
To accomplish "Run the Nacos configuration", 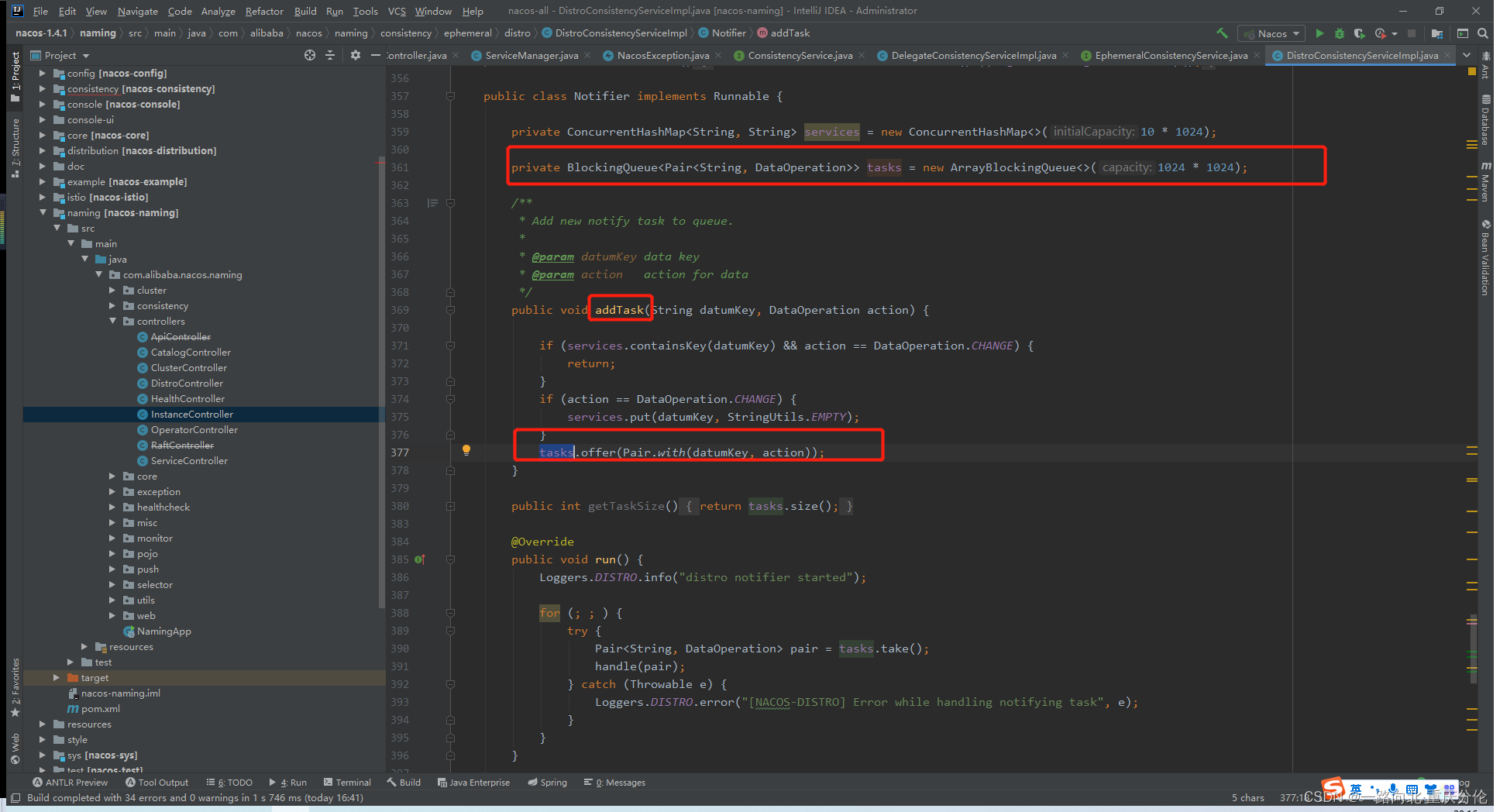I will tap(1319, 33).
